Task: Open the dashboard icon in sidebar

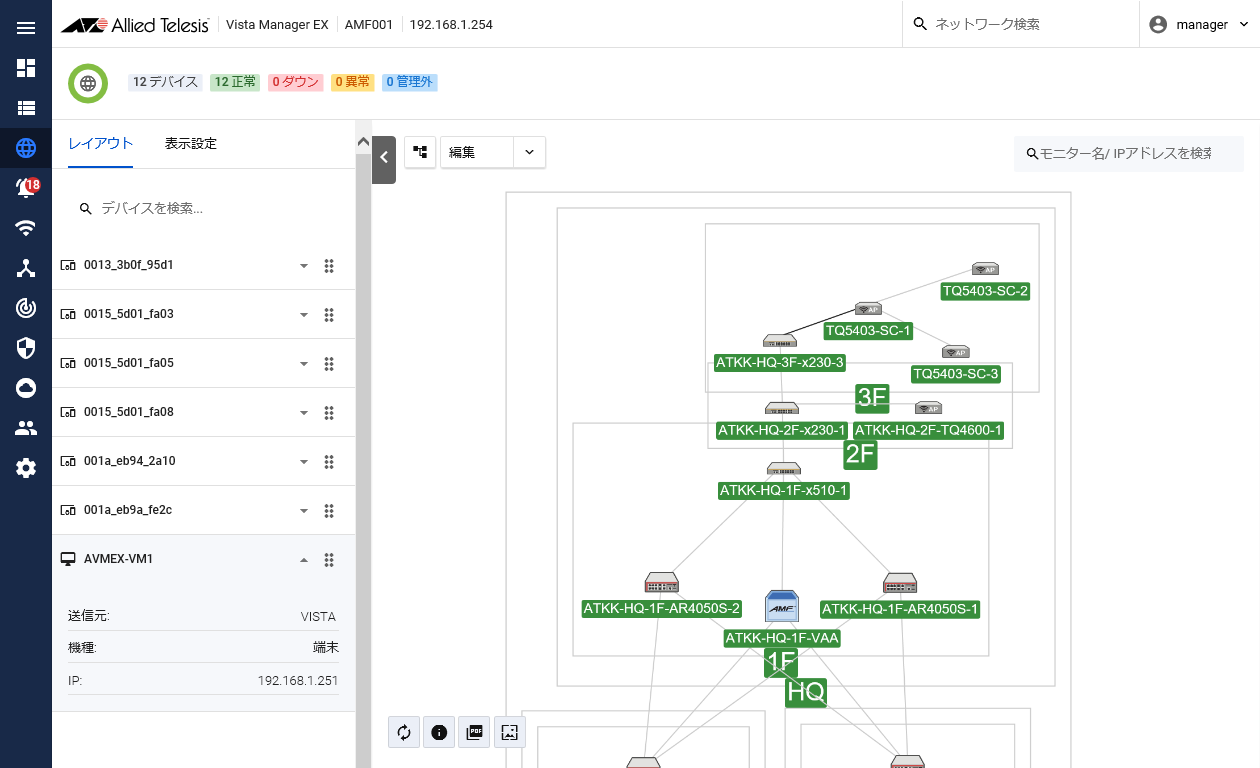Action: coord(26,68)
